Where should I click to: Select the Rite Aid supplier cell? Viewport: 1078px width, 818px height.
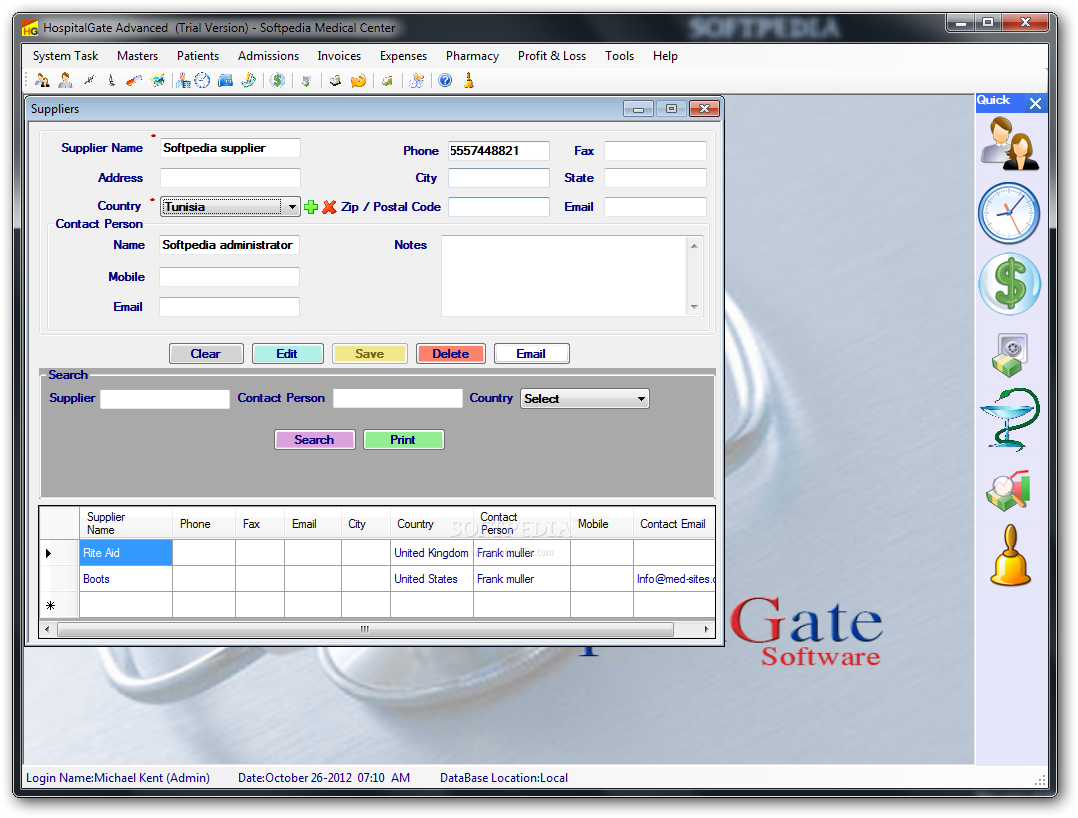pos(126,553)
